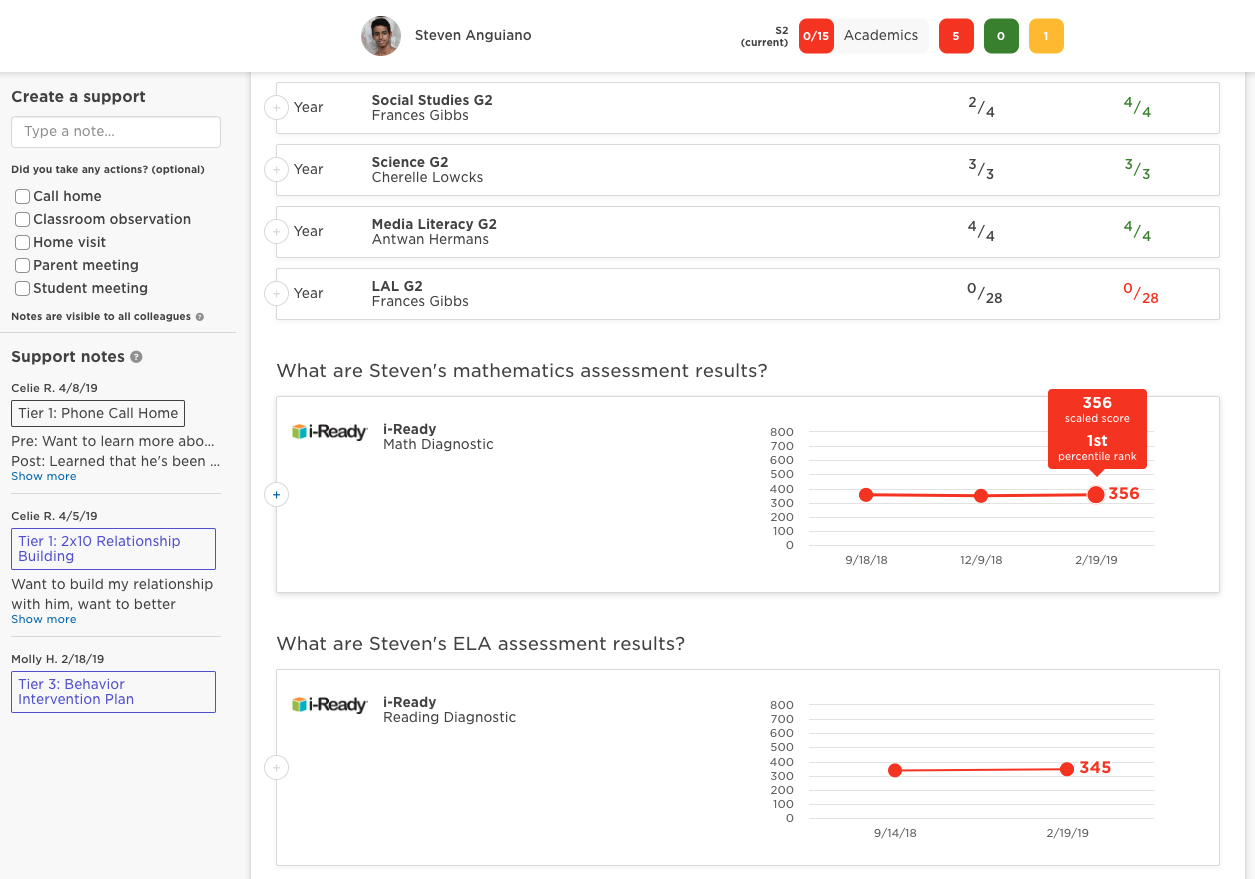Enable the Classroom observation checkbox
Image resolution: width=1255 pixels, height=879 pixels.
(x=22, y=220)
